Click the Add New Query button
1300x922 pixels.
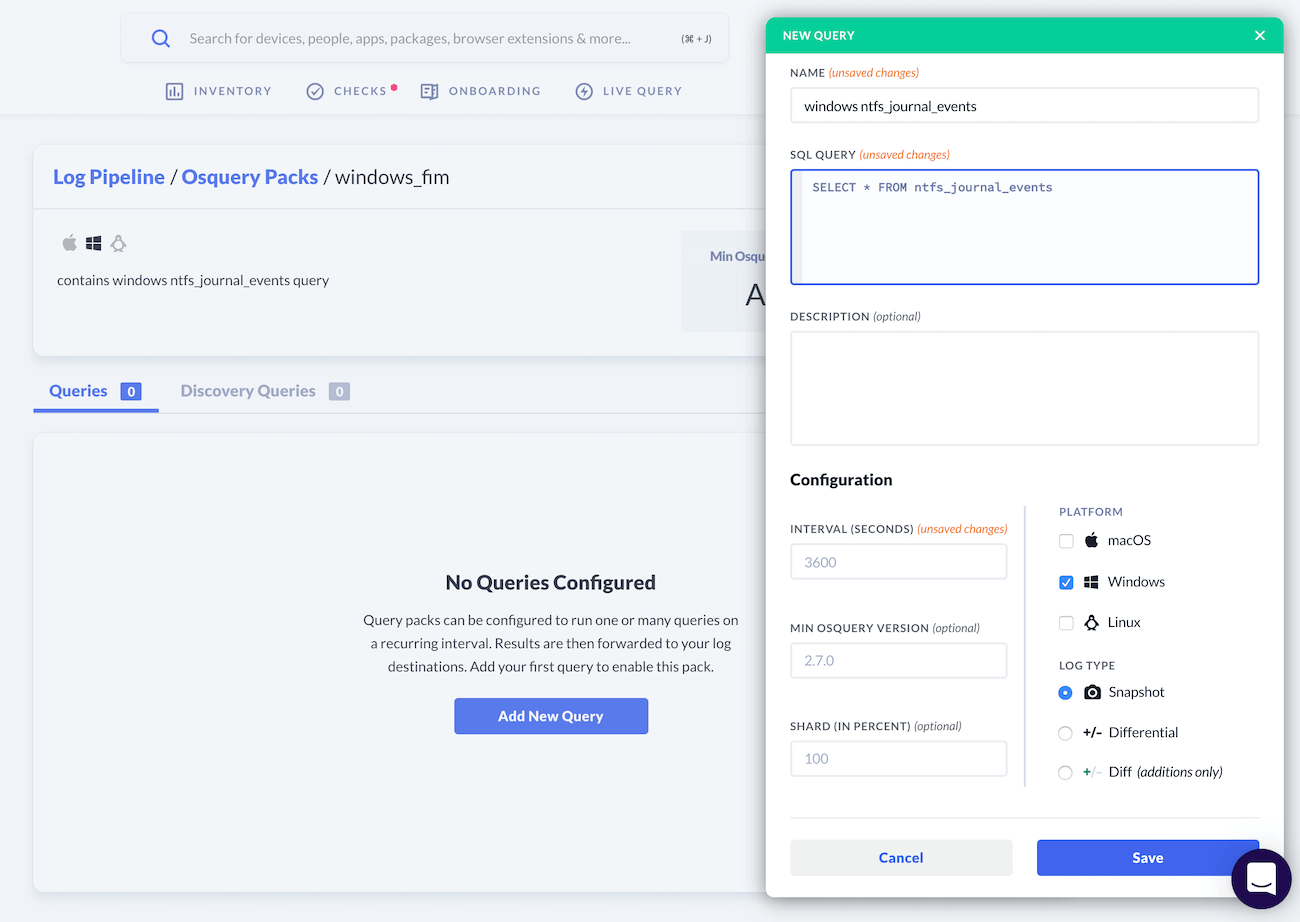tap(551, 716)
